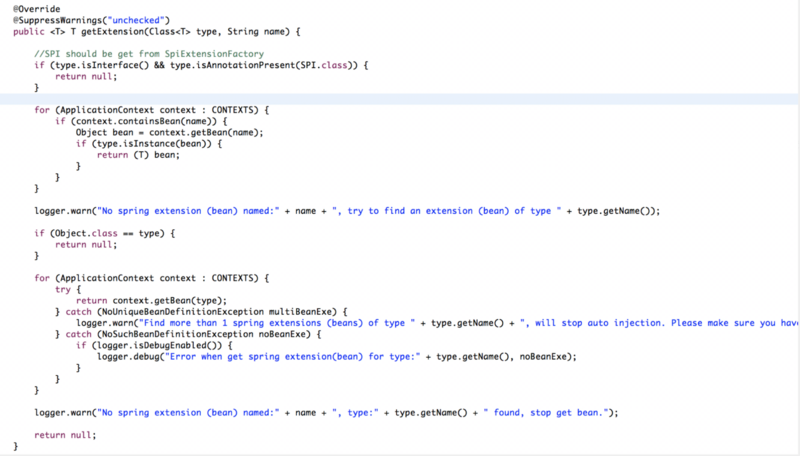The height and width of the screenshot is (456, 800).
Task: Click first logger.warn 'No spring extension' line
Action: tap(347, 211)
